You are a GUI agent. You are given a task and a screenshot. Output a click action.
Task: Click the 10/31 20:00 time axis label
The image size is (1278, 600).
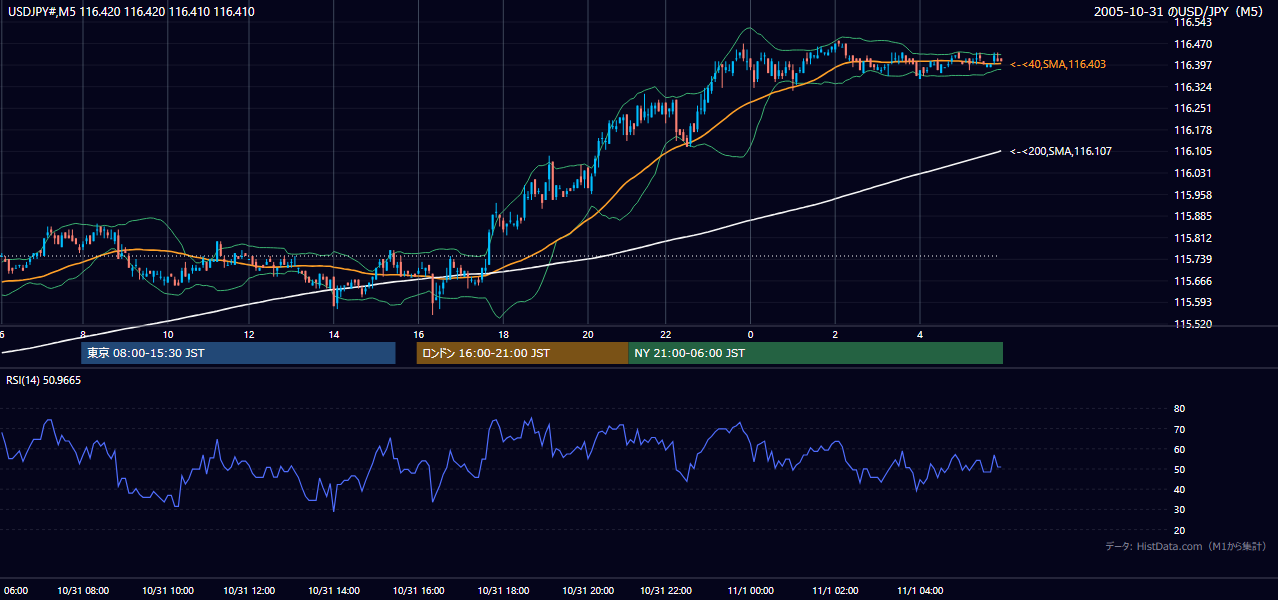pos(586,590)
